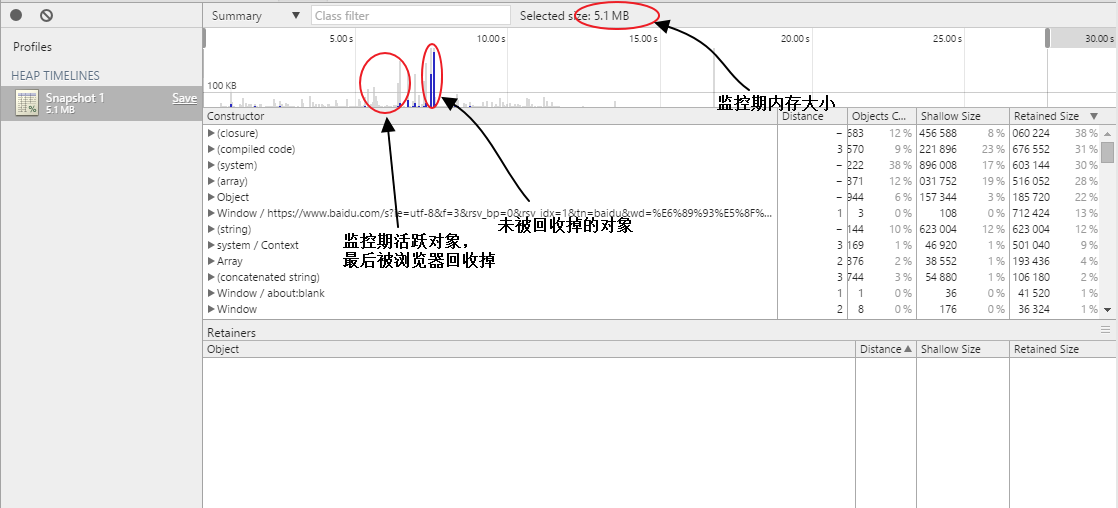1118x508 pixels.
Task: Expand the Window / baidu.com row
Action: click(211, 213)
